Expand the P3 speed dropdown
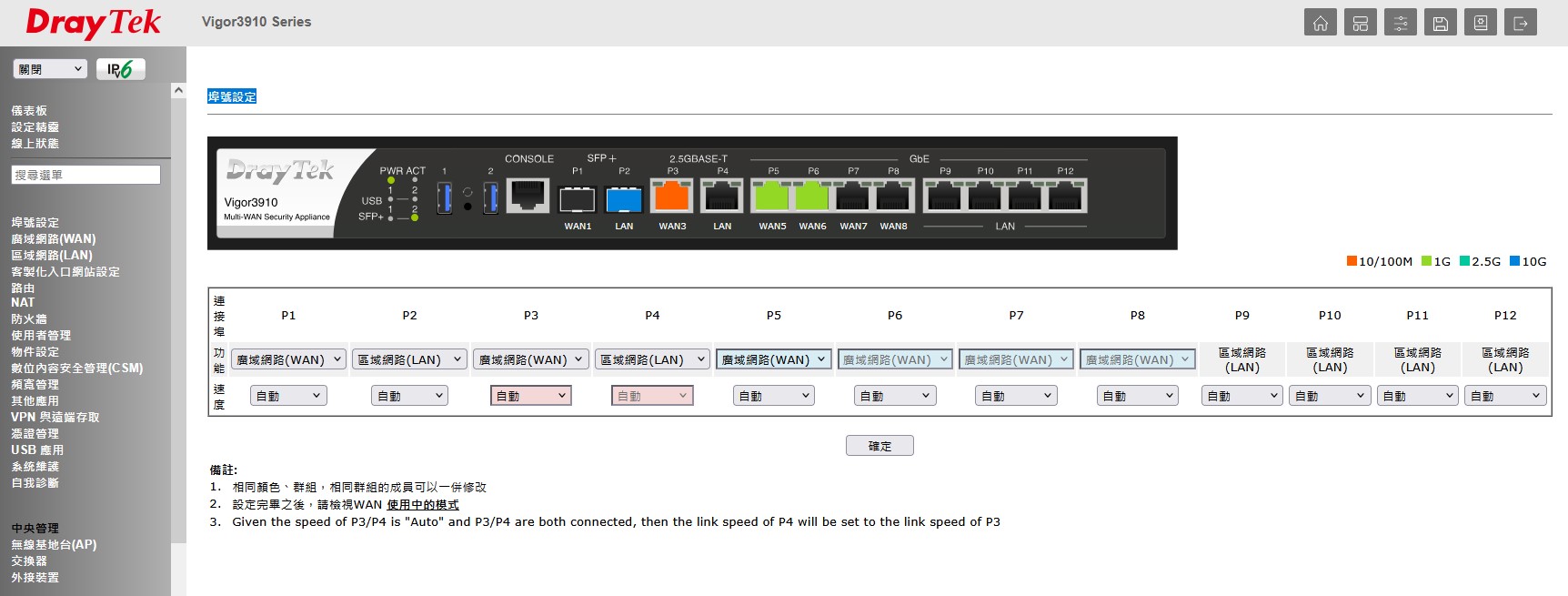 point(530,396)
